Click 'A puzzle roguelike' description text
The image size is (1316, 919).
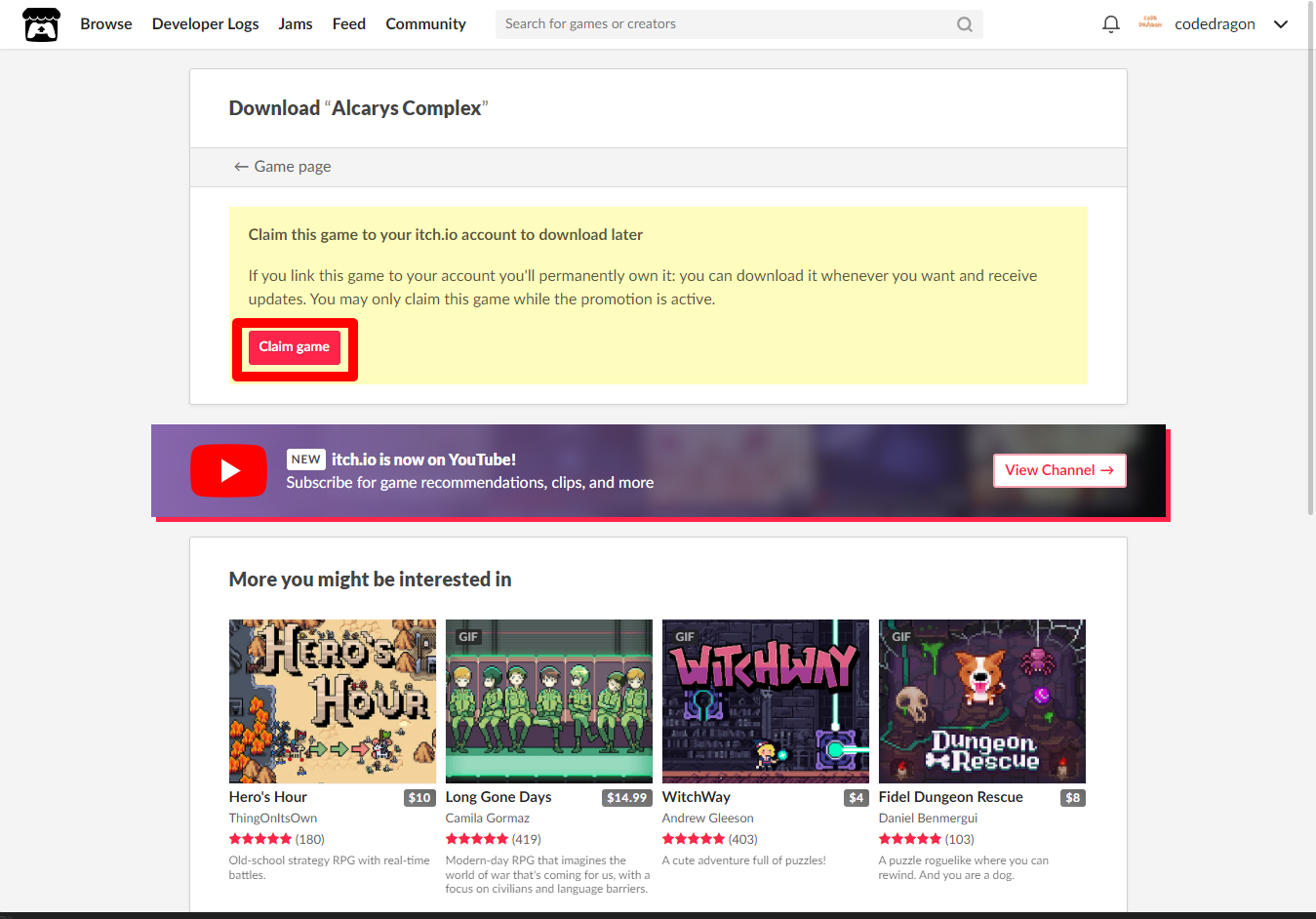tap(964, 867)
